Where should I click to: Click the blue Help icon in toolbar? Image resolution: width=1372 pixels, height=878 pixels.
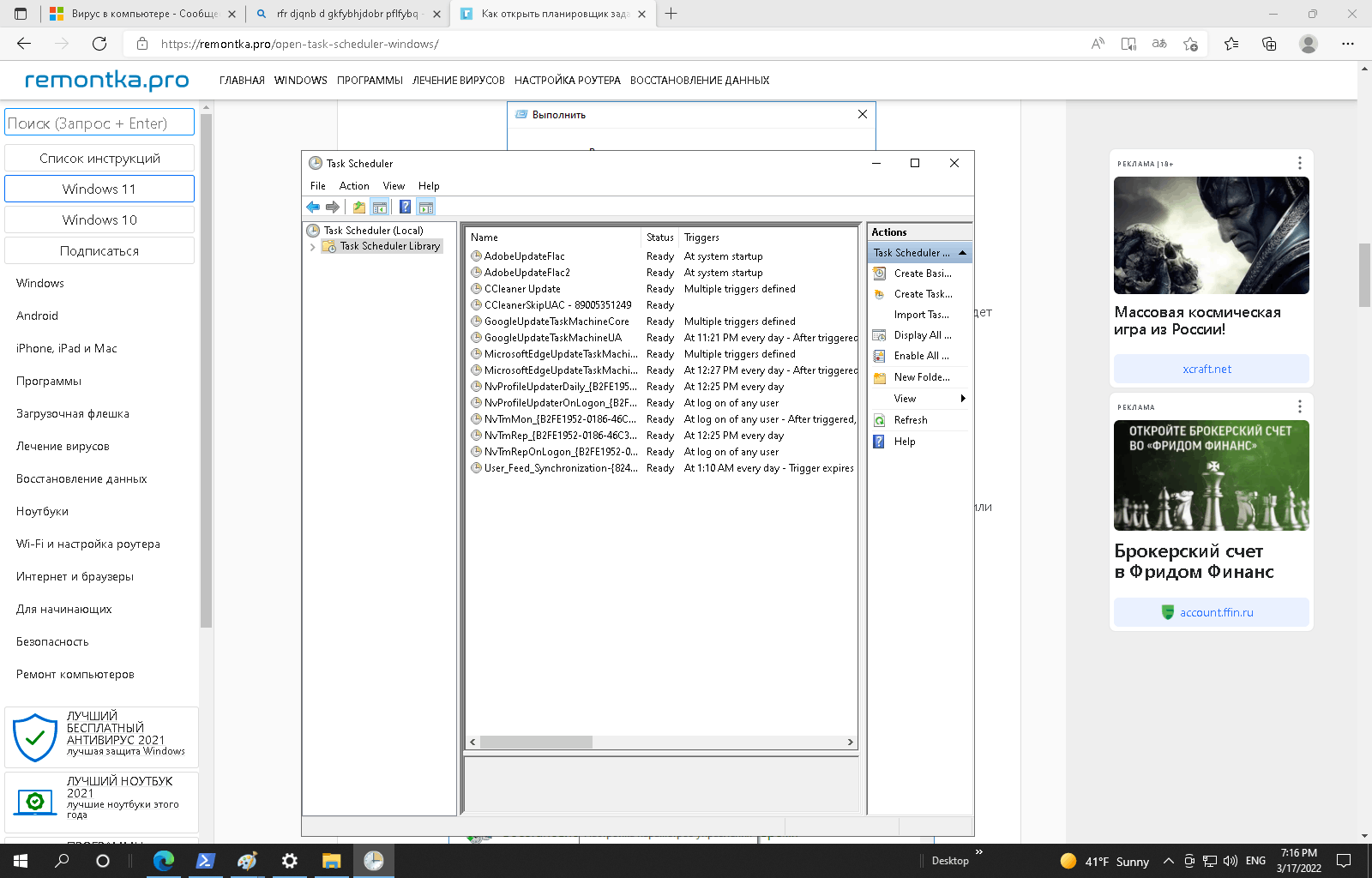405,207
